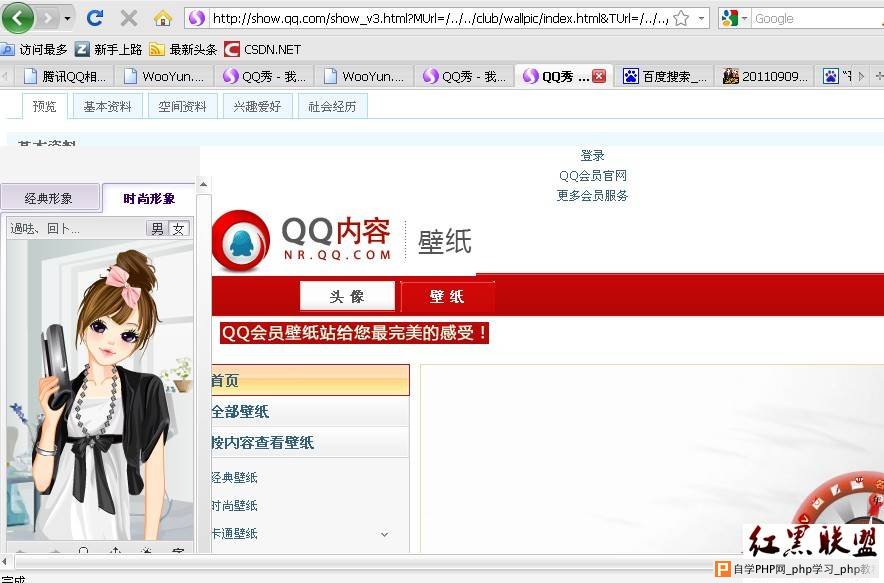Open the 新手上路 bookmark
The height and width of the screenshot is (583, 884).
109,50
